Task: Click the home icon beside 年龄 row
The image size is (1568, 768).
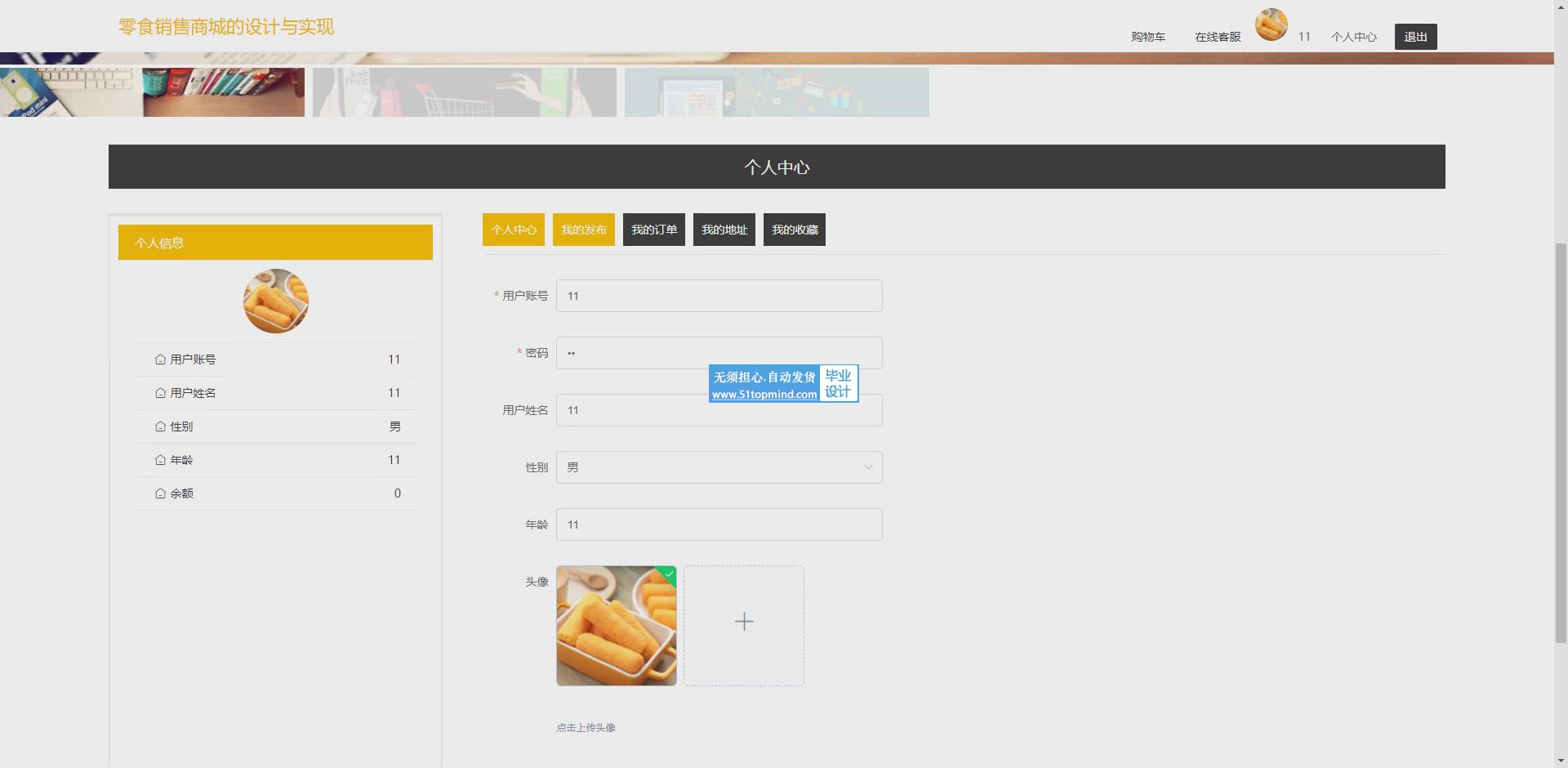Action: pyautogui.click(x=160, y=459)
